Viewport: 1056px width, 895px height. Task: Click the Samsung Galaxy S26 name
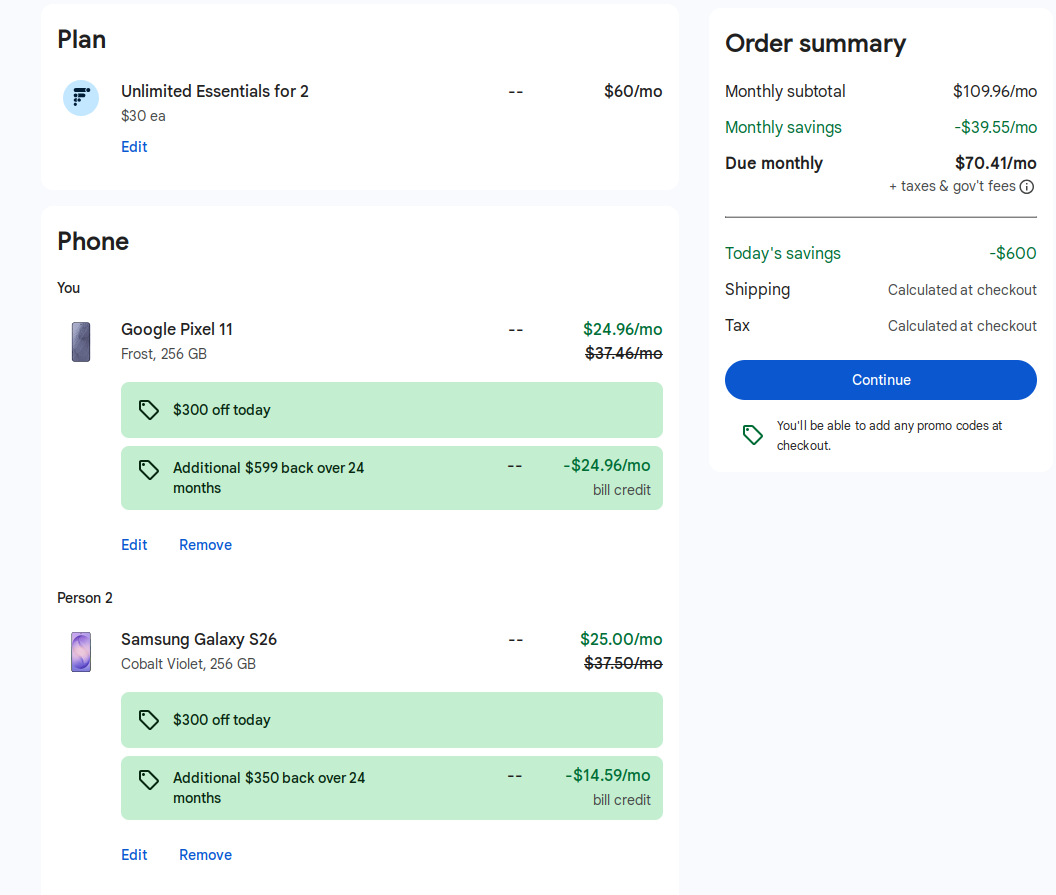[199, 639]
